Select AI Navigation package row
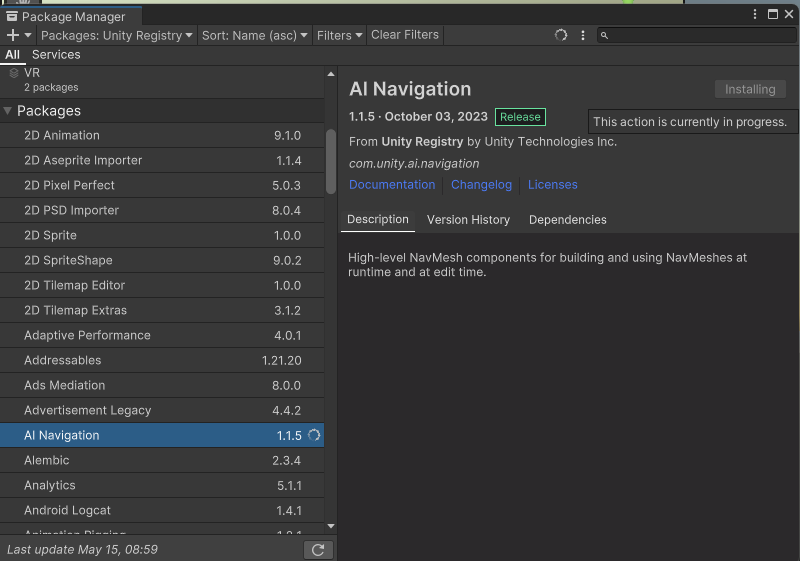Image resolution: width=800 pixels, height=561 pixels. pos(162,435)
